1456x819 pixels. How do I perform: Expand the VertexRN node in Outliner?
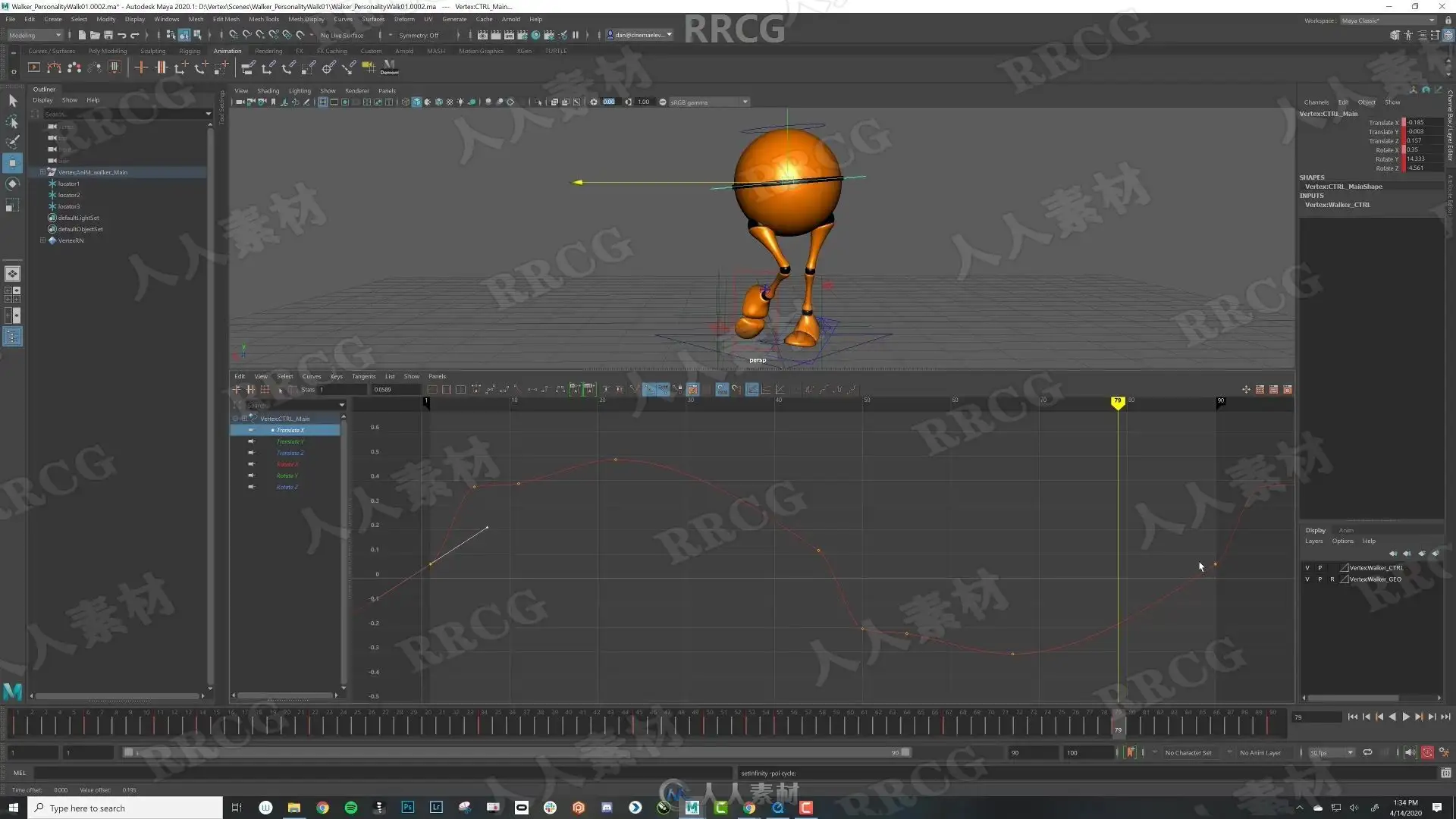42,240
